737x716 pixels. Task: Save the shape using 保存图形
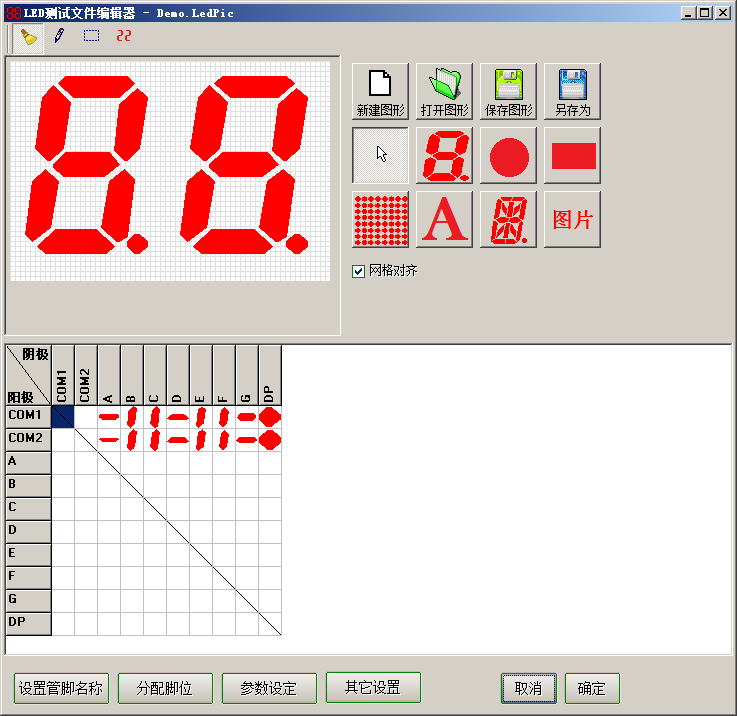[509, 92]
